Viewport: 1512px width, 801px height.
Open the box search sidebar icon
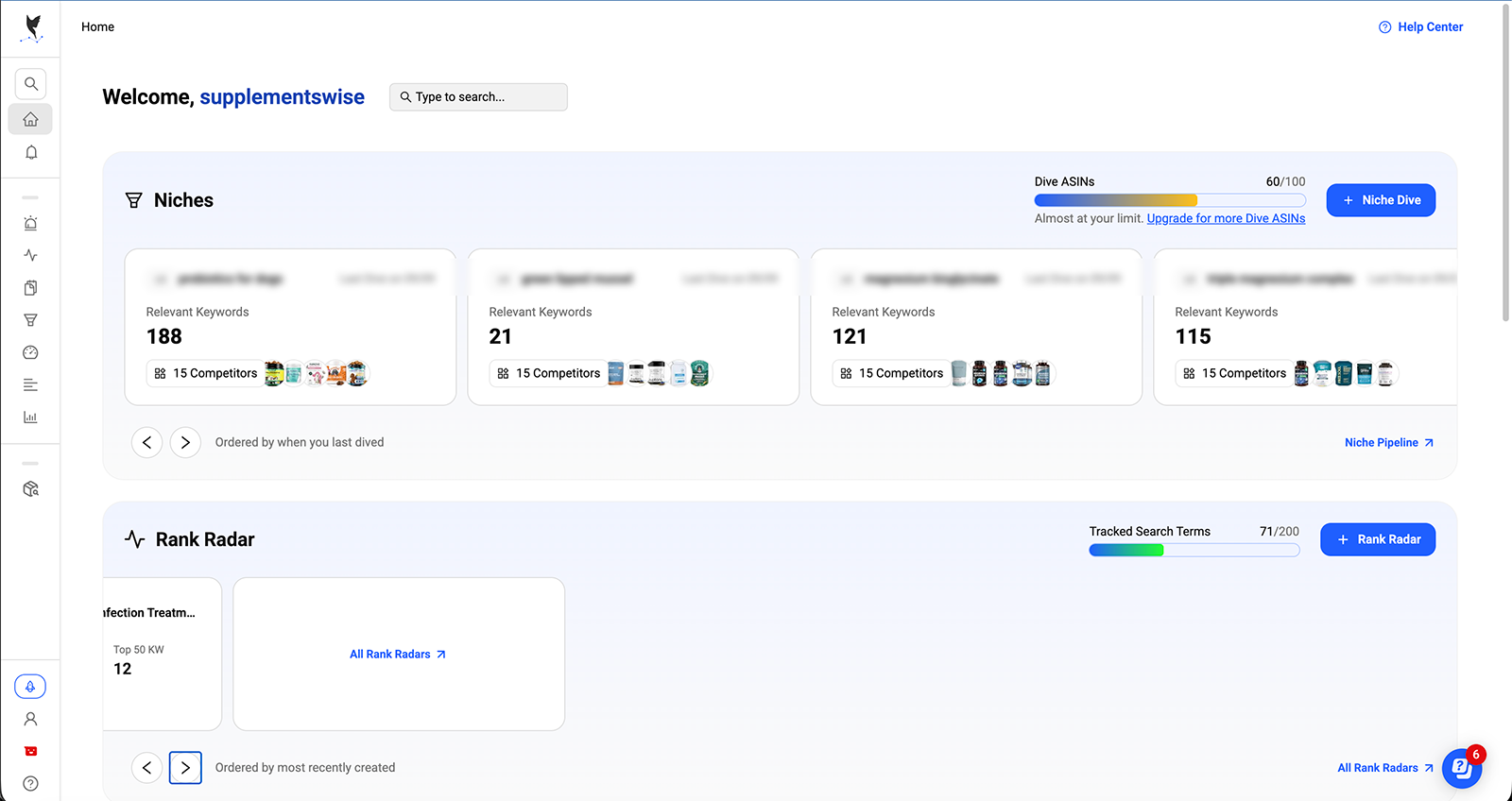(x=30, y=488)
